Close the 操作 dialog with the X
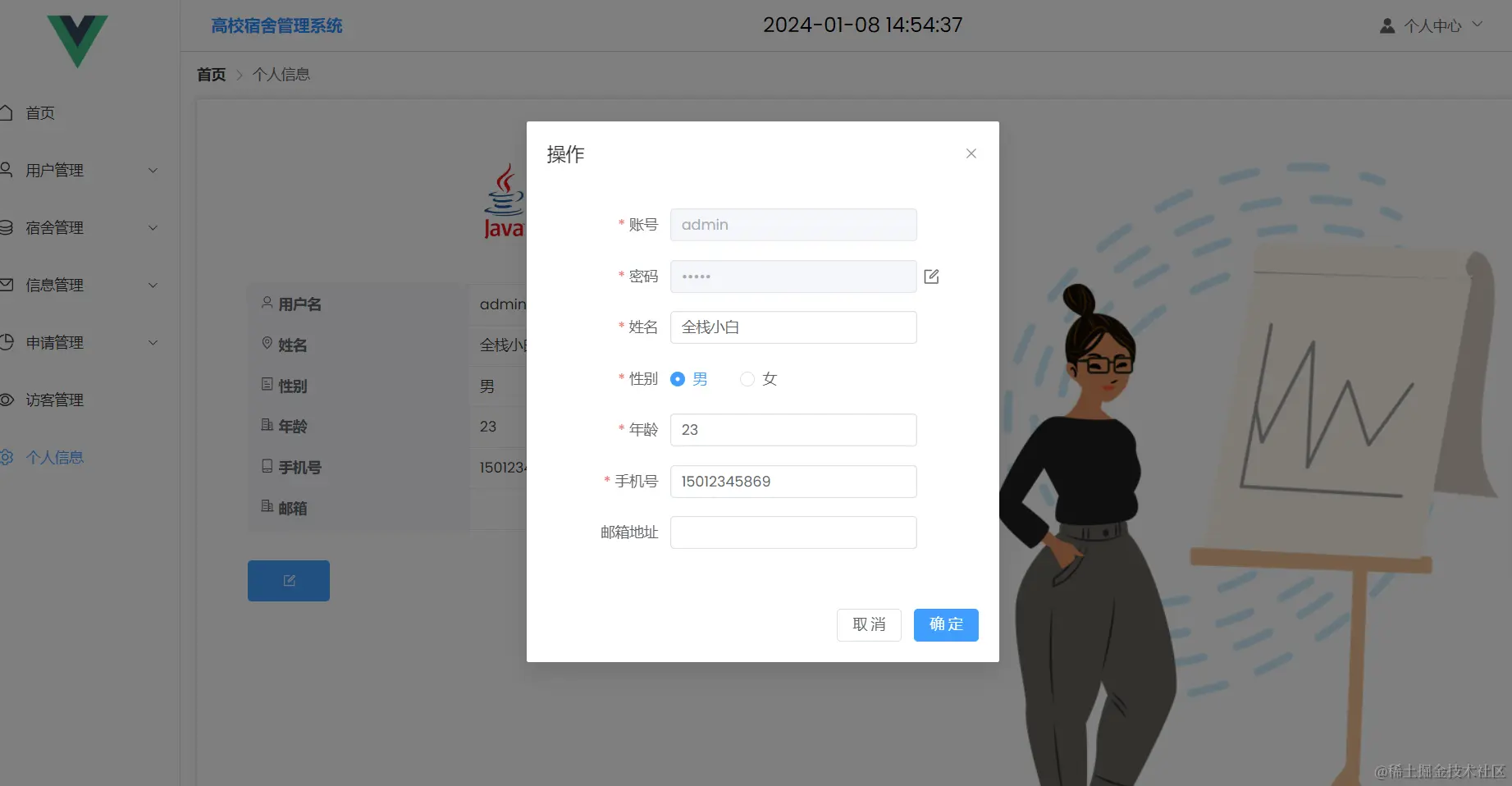This screenshot has height=786, width=1512. 971,153
